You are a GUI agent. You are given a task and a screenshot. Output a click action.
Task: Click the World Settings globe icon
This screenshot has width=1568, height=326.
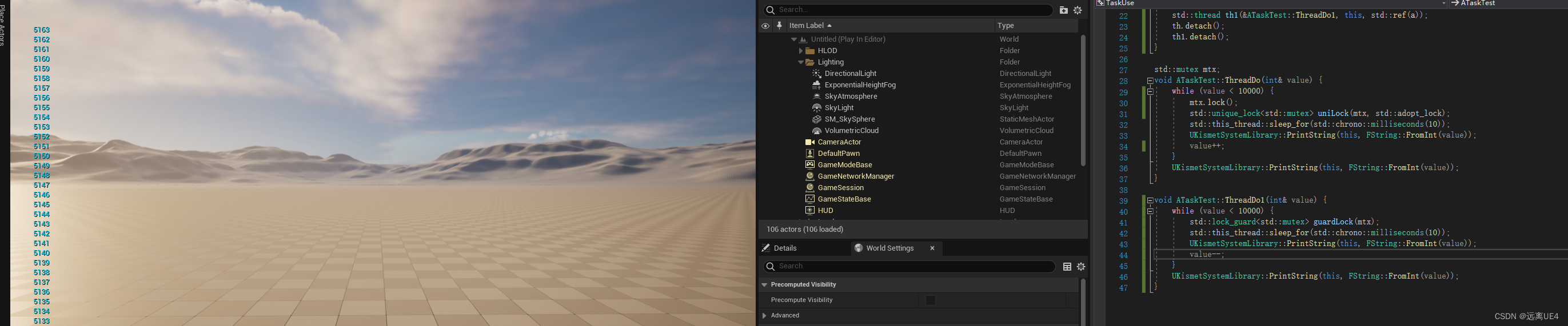click(x=859, y=248)
